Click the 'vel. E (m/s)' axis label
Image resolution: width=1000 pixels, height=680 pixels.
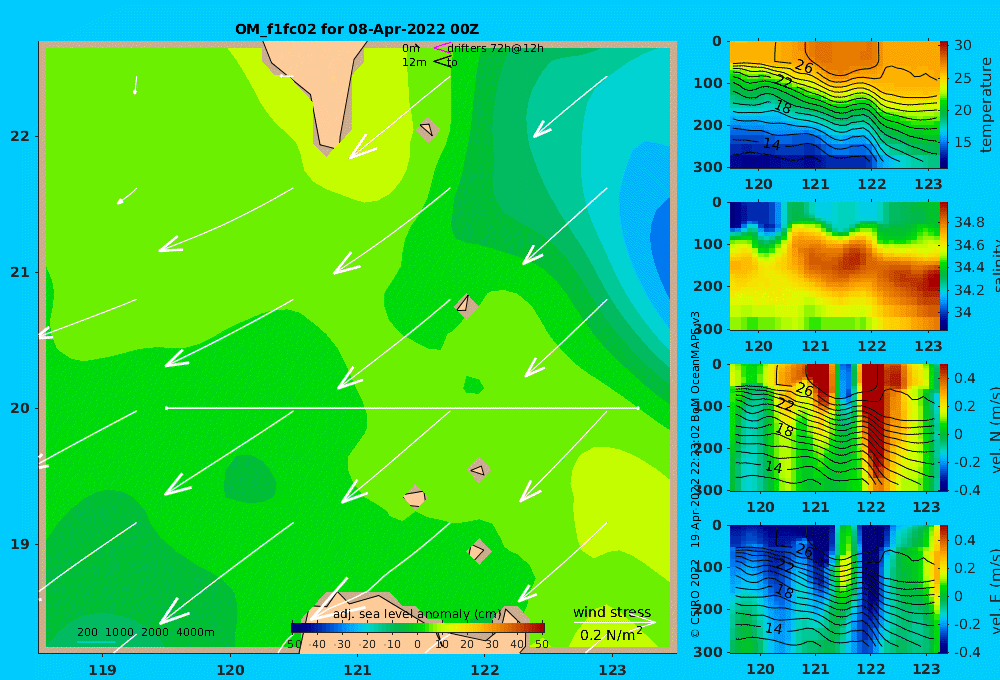pyautogui.click(x=994, y=591)
